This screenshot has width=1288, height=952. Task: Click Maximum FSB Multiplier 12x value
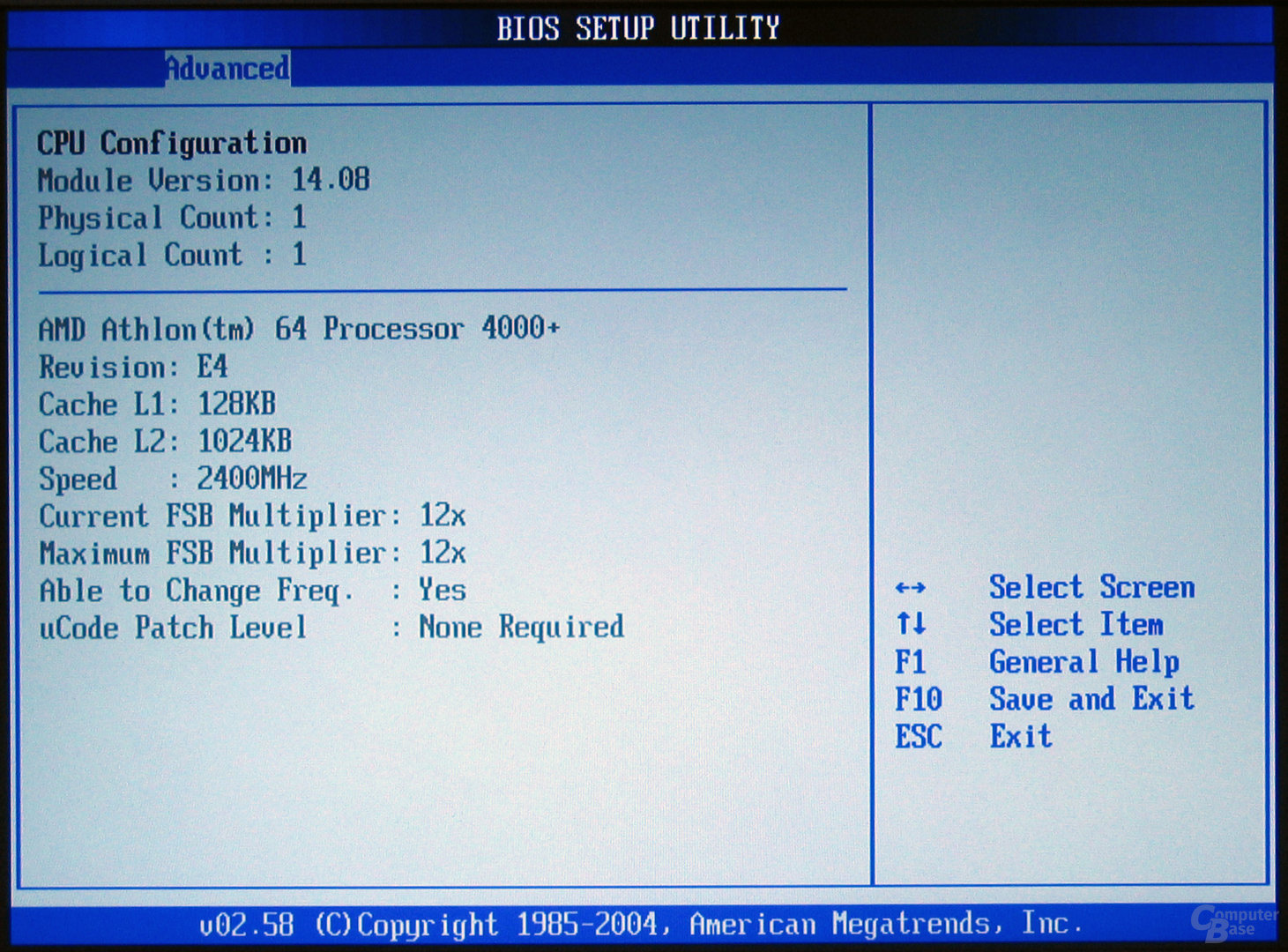click(443, 553)
